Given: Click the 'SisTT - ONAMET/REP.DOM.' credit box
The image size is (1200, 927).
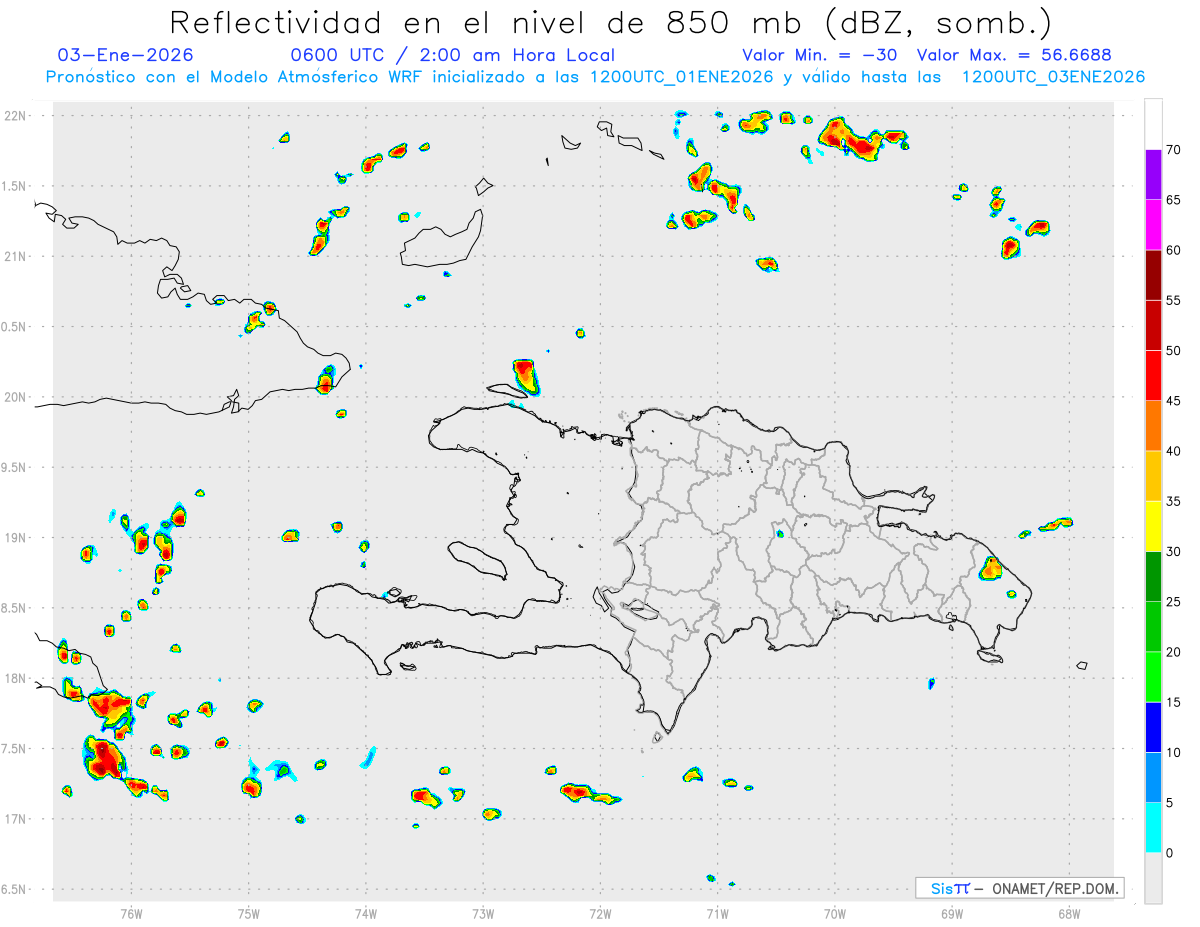Looking at the screenshot, I should tap(1019, 888).
